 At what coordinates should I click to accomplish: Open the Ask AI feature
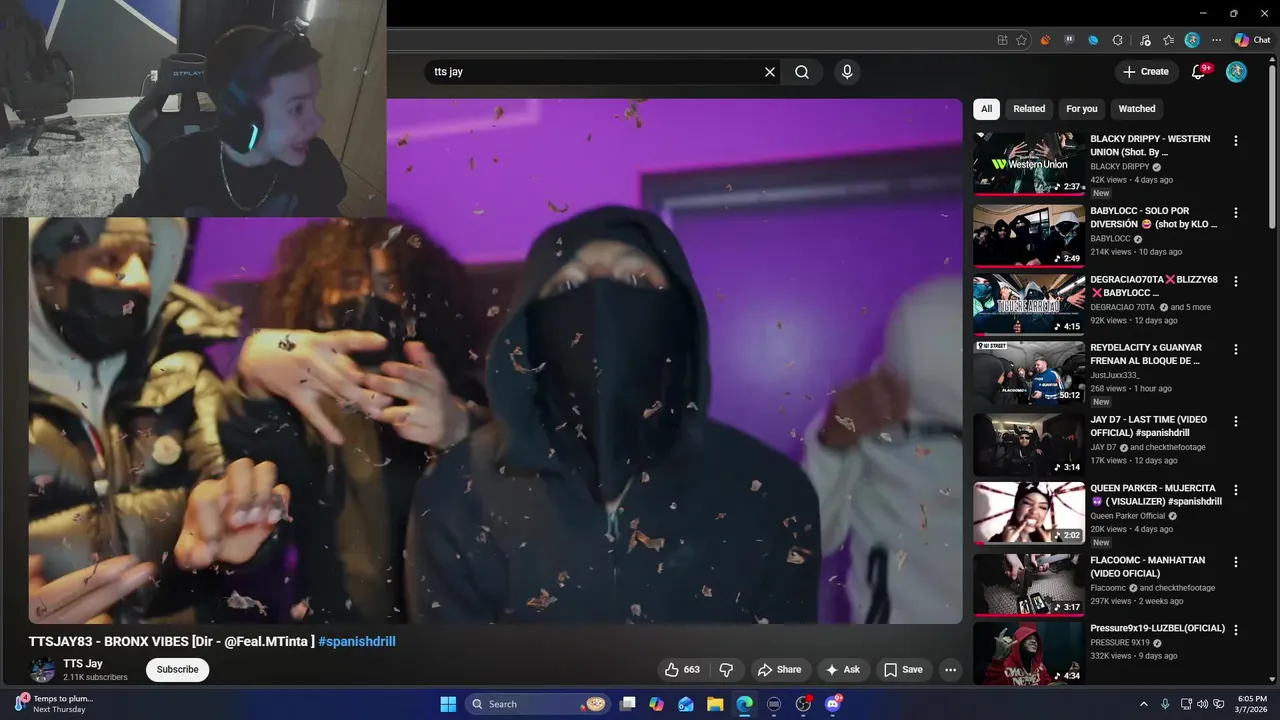pos(842,670)
